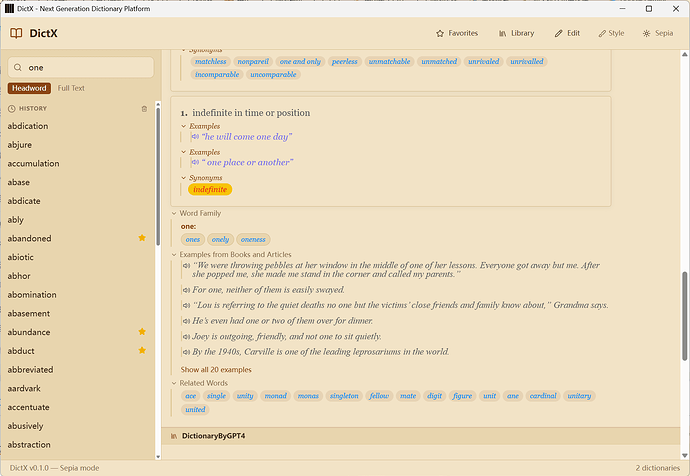Screen dimensions: 690x476
Task: Select history word "abdication"
Action: (x=28, y=126)
